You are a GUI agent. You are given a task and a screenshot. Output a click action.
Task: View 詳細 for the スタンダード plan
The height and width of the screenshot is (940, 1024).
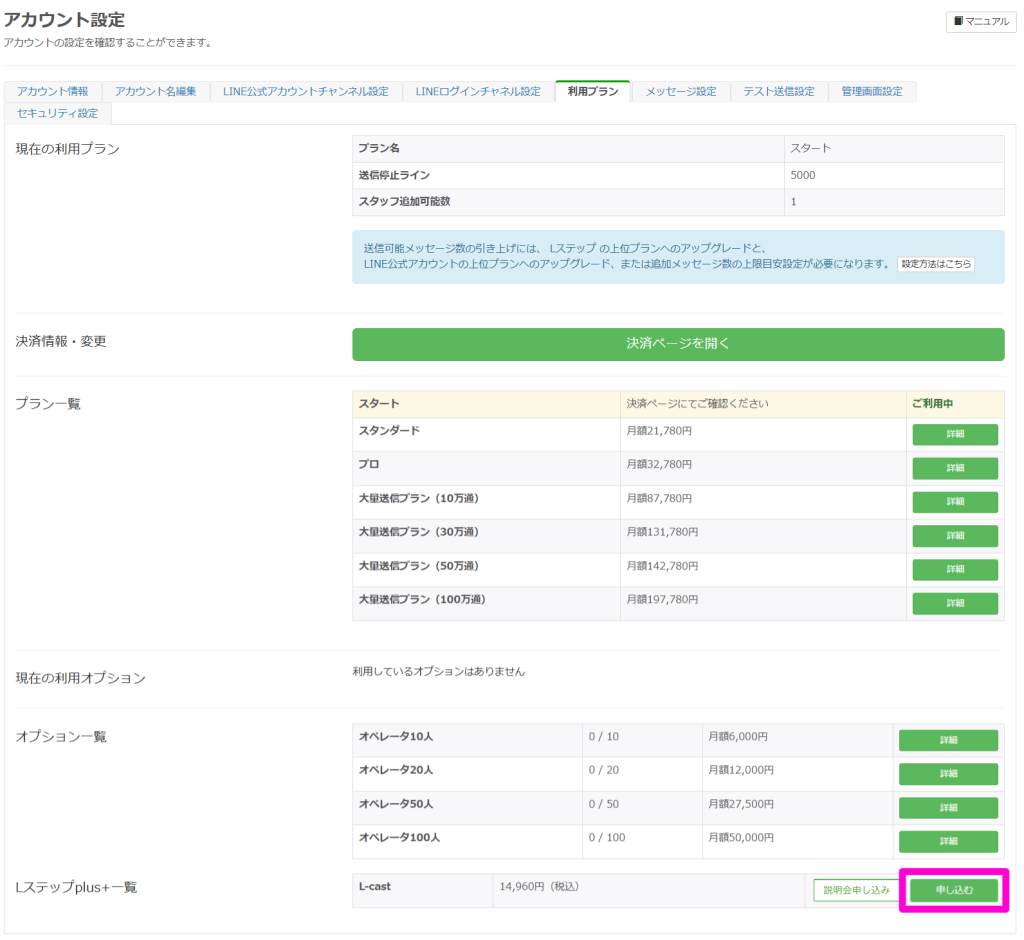954,435
